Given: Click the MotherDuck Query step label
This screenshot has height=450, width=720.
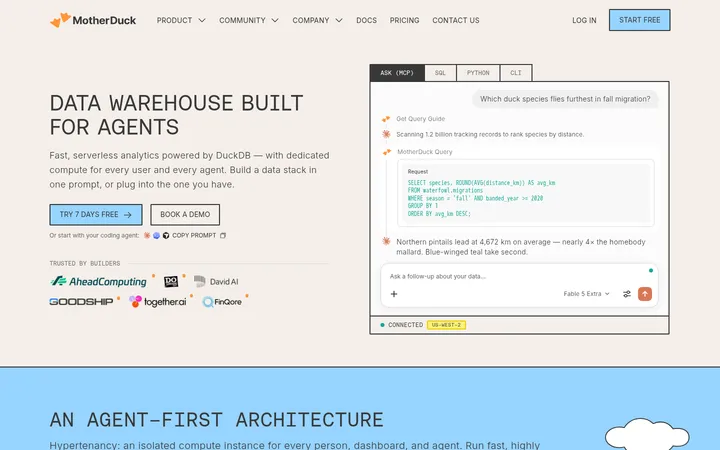Looking at the screenshot, I should pyautogui.click(x=425, y=152).
